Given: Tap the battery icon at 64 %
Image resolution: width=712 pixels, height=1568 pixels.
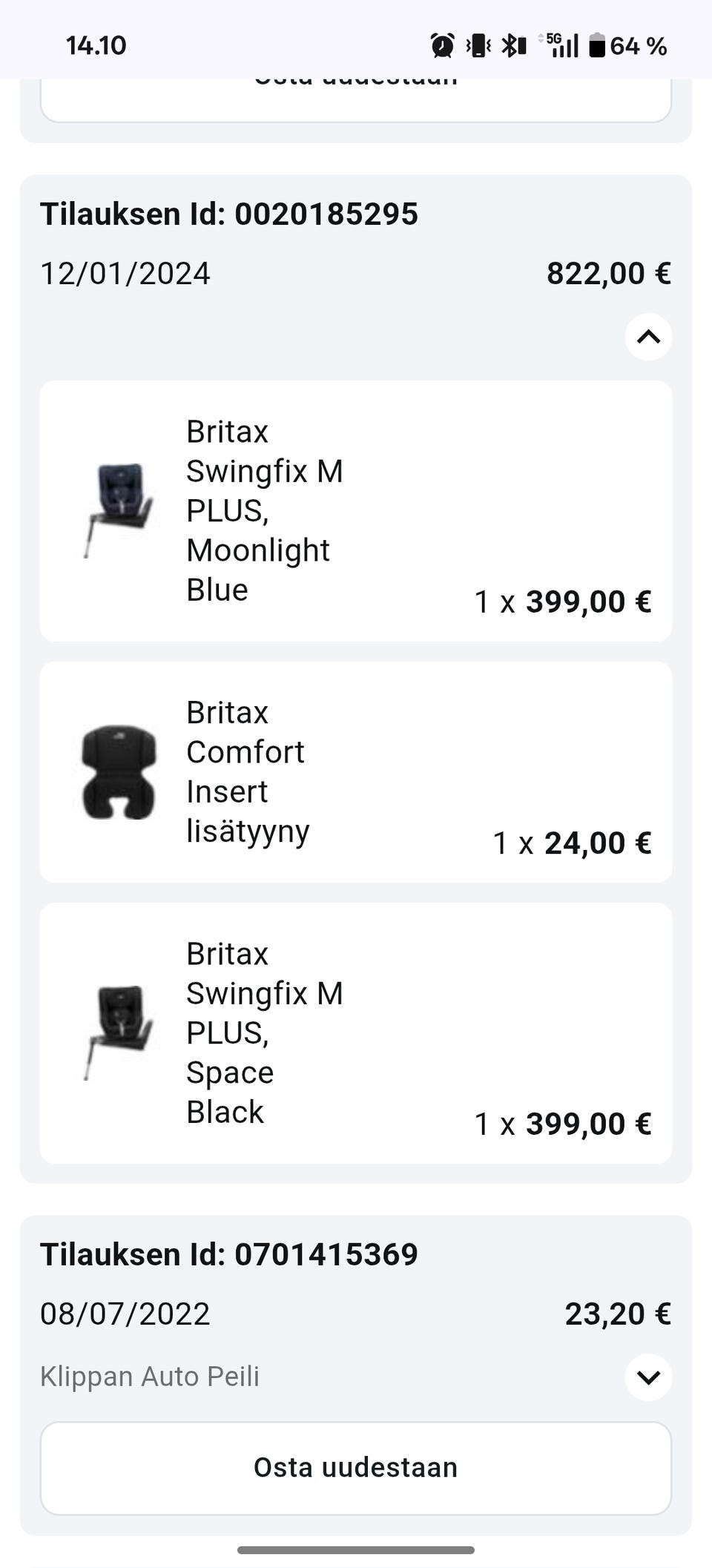Looking at the screenshot, I should (x=597, y=46).
